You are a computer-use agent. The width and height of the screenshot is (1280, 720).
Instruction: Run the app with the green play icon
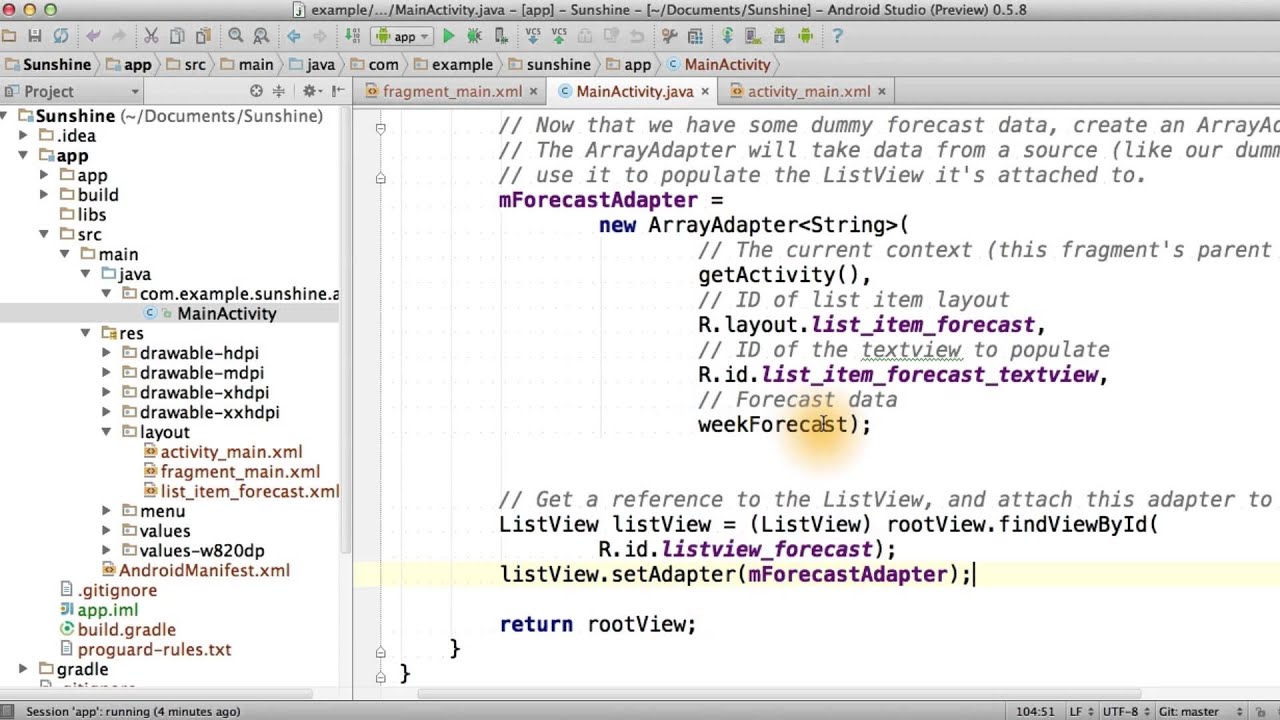pyautogui.click(x=448, y=37)
